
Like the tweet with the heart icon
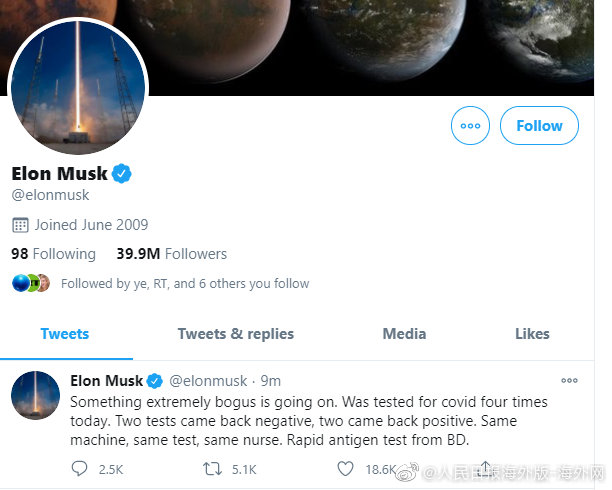tap(345, 468)
